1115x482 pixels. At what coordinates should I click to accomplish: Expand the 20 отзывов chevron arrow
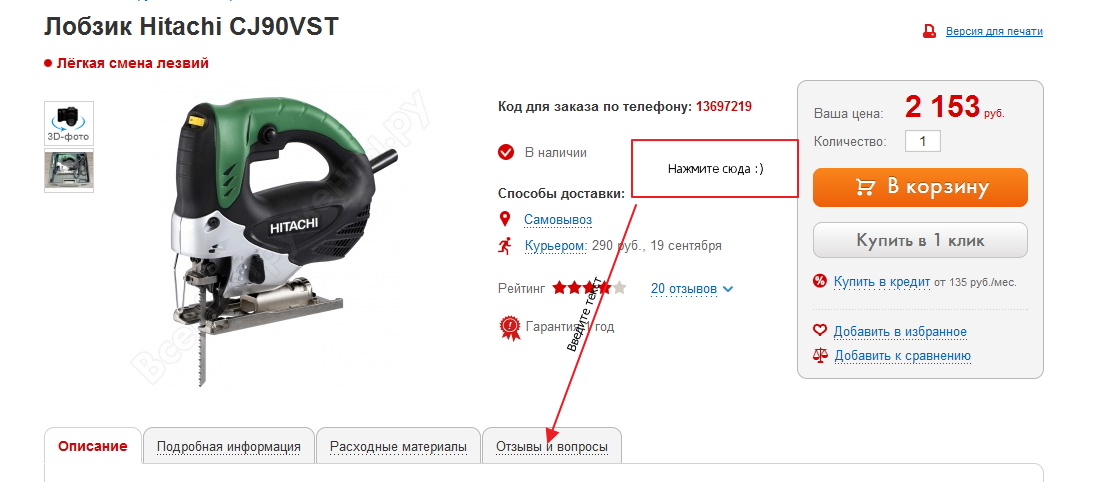pyautogui.click(x=727, y=289)
